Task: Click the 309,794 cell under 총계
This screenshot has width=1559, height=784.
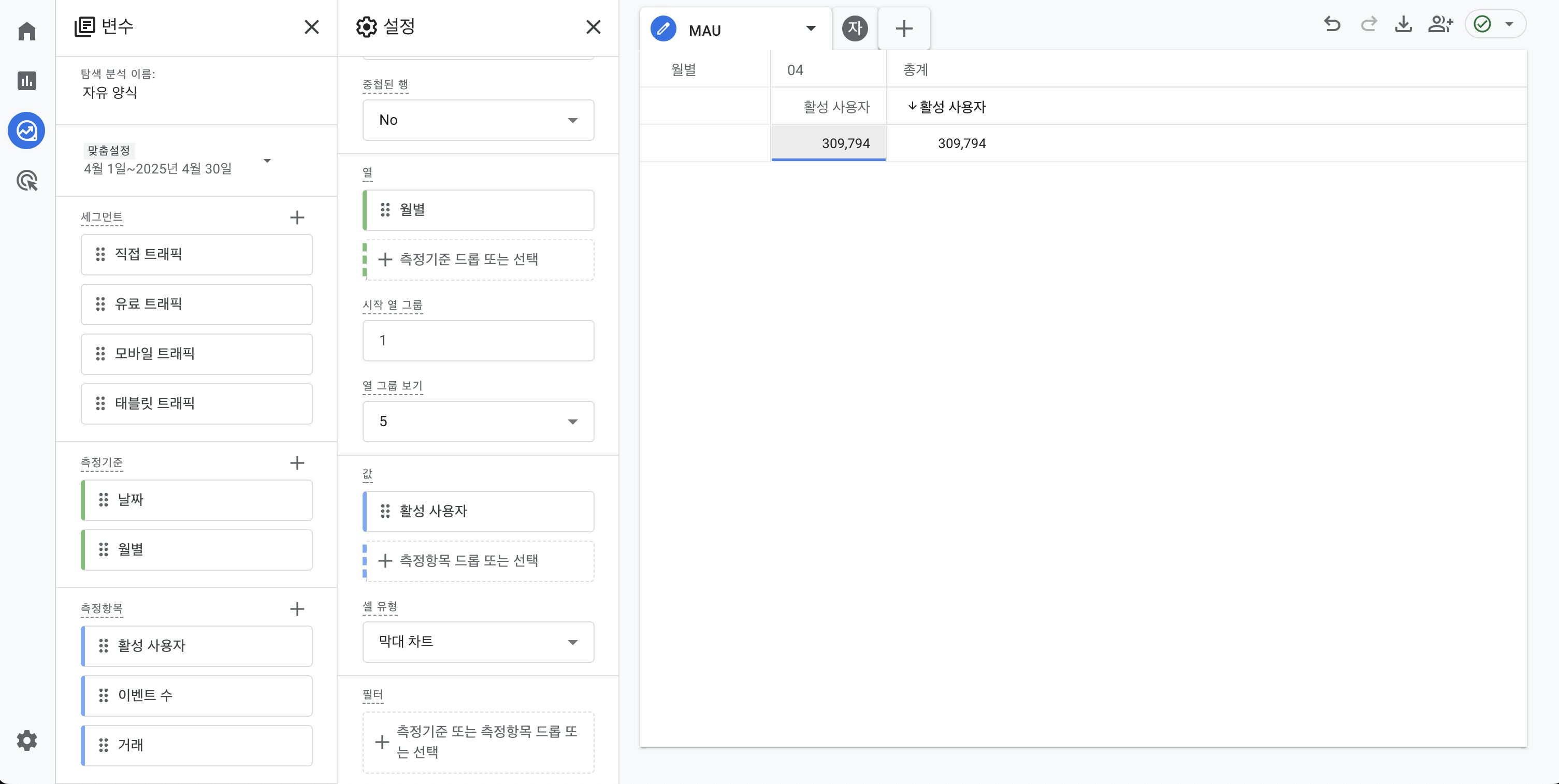Action: pos(962,143)
